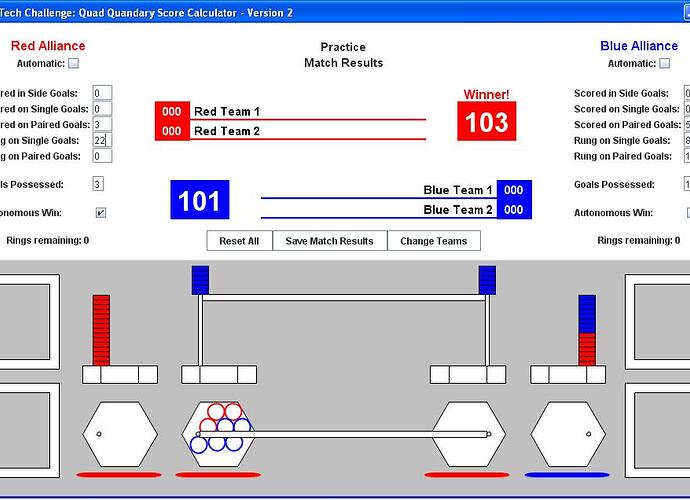690x500 pixels.
Task: Click Red Scored on Single Goals field
Action: (x=102, y=109)
